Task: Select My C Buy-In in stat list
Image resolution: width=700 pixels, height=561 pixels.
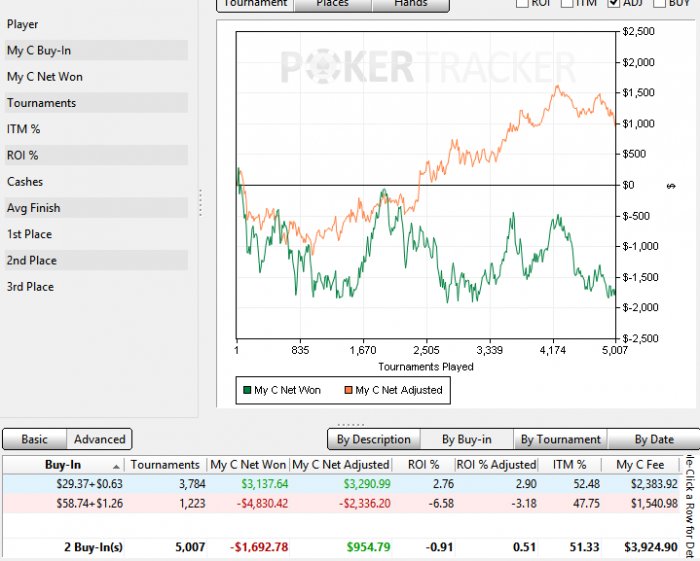Action: pos(96,50)
